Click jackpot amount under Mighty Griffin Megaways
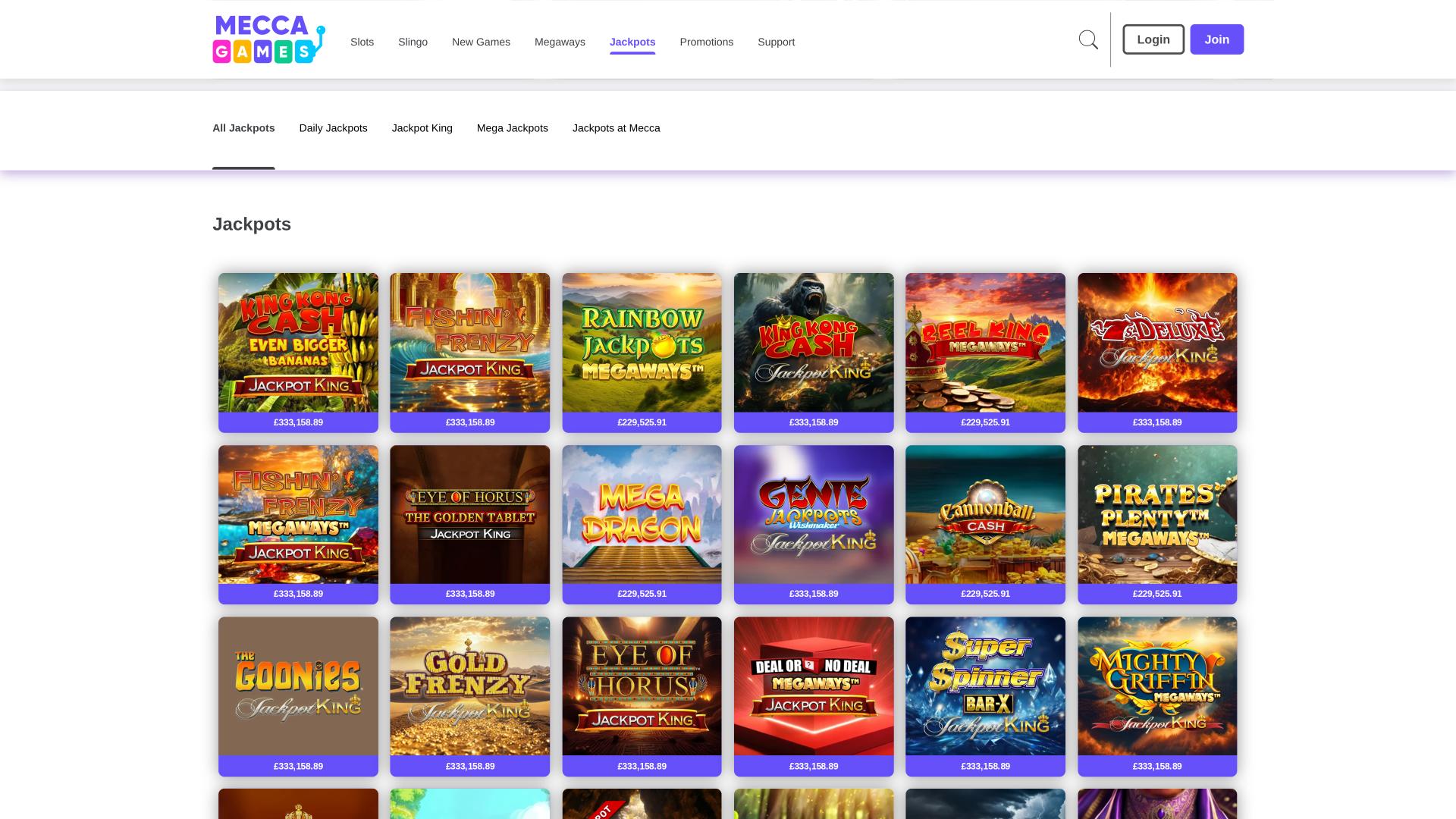Viewport: 1456px width, 819px height. (x=1157, y=766)
